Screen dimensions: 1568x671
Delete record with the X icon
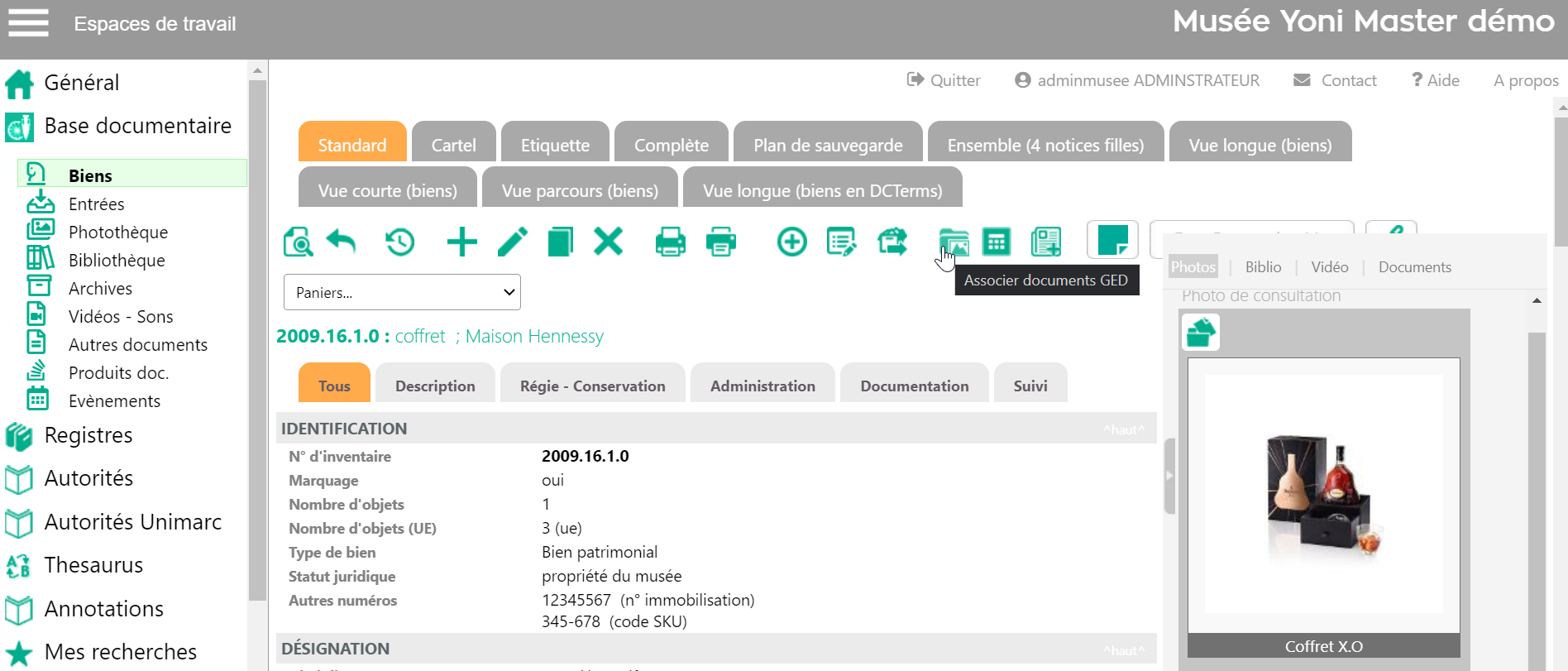[608, 242]
